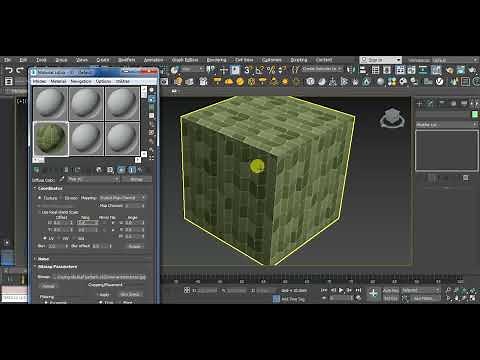
Task: Open Options menu in Material Editor
Action: 103,81
